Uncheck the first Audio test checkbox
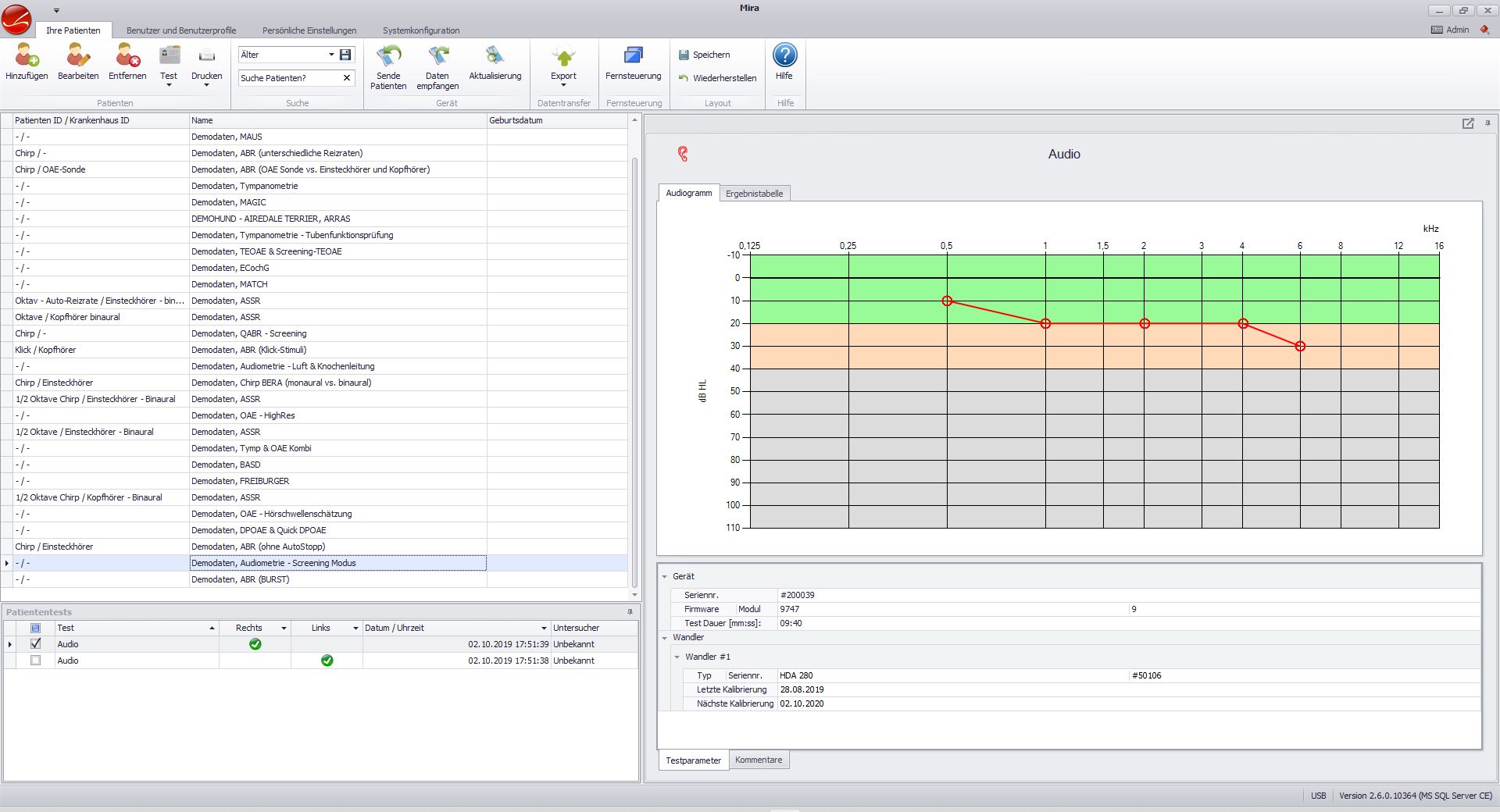The image size is (1500, 812). [x=35, y=644]
